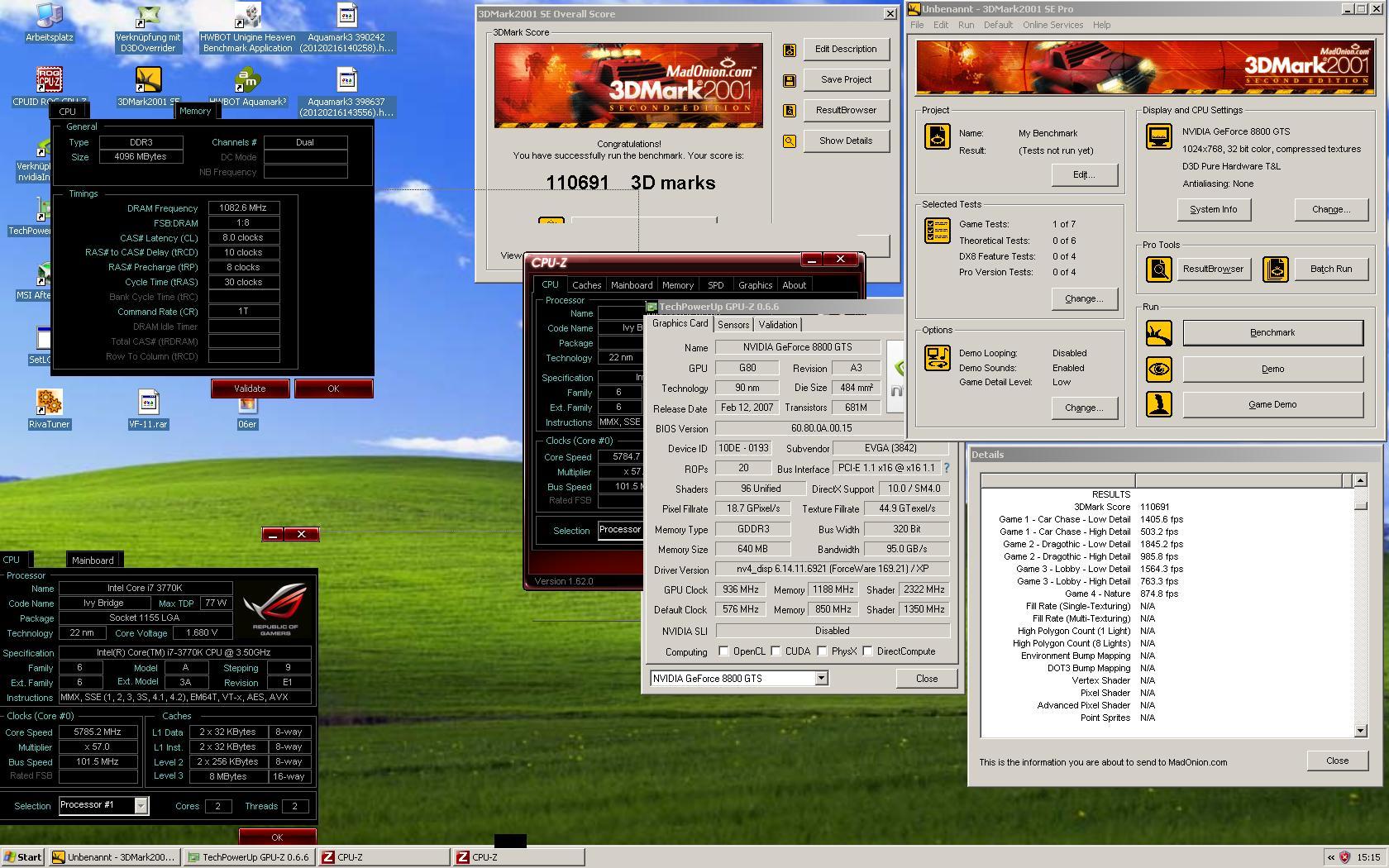The width and height of the screenshot is (1389, 868).
Task: Open VF-11.rar archive icon
Action: [x=149, y=403]
